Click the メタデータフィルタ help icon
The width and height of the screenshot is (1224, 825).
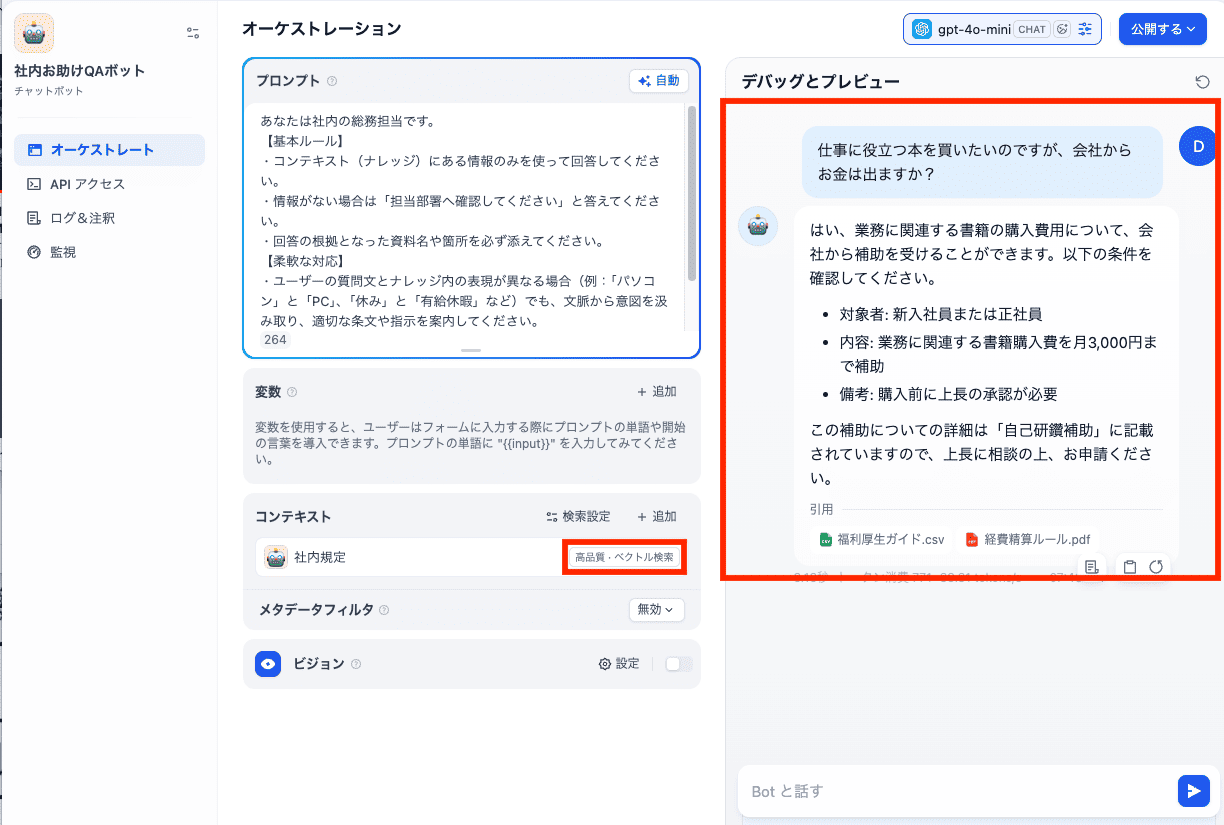click(x=384, y=609)
